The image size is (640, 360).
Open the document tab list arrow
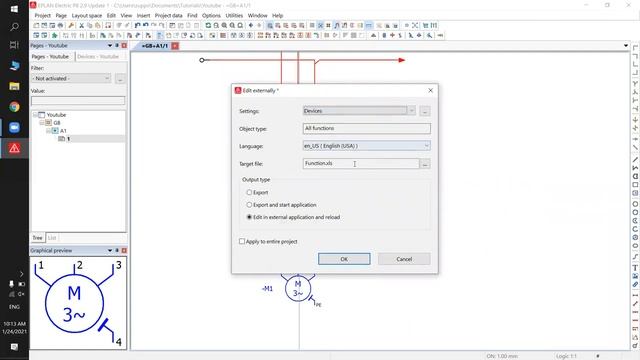coord(626,46)
